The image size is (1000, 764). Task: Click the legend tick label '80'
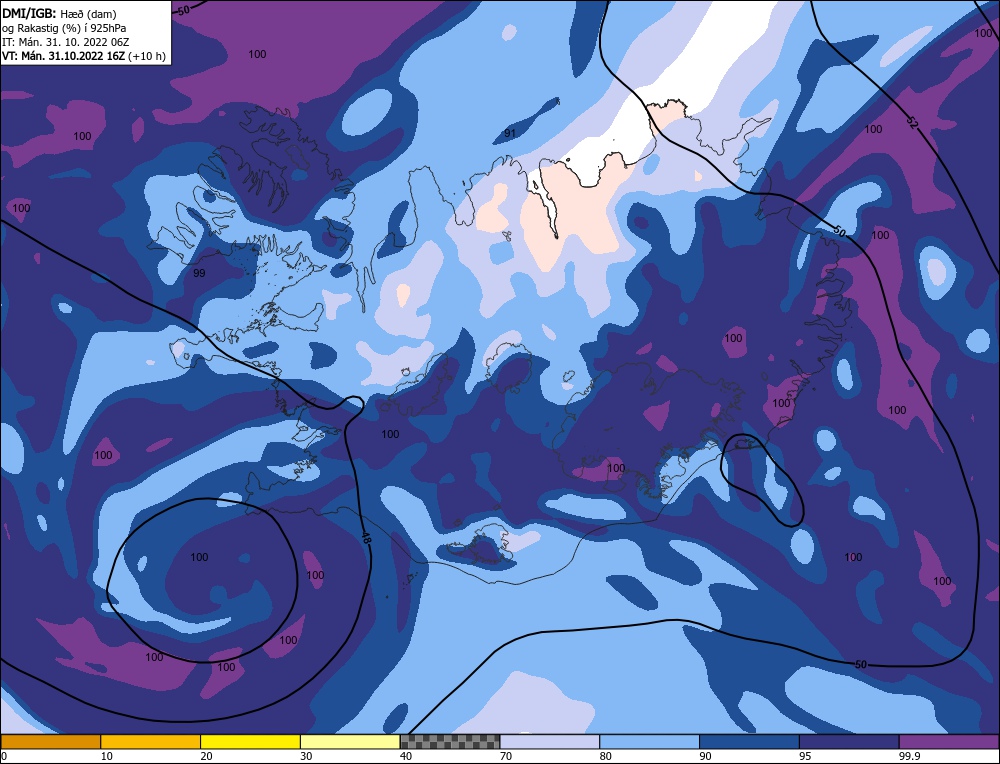tap(605, 756)
